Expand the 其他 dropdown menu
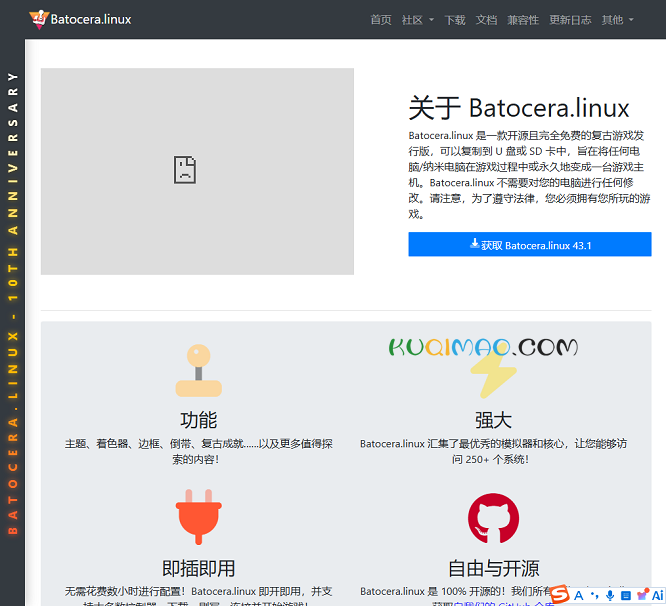 click(618, 20)
